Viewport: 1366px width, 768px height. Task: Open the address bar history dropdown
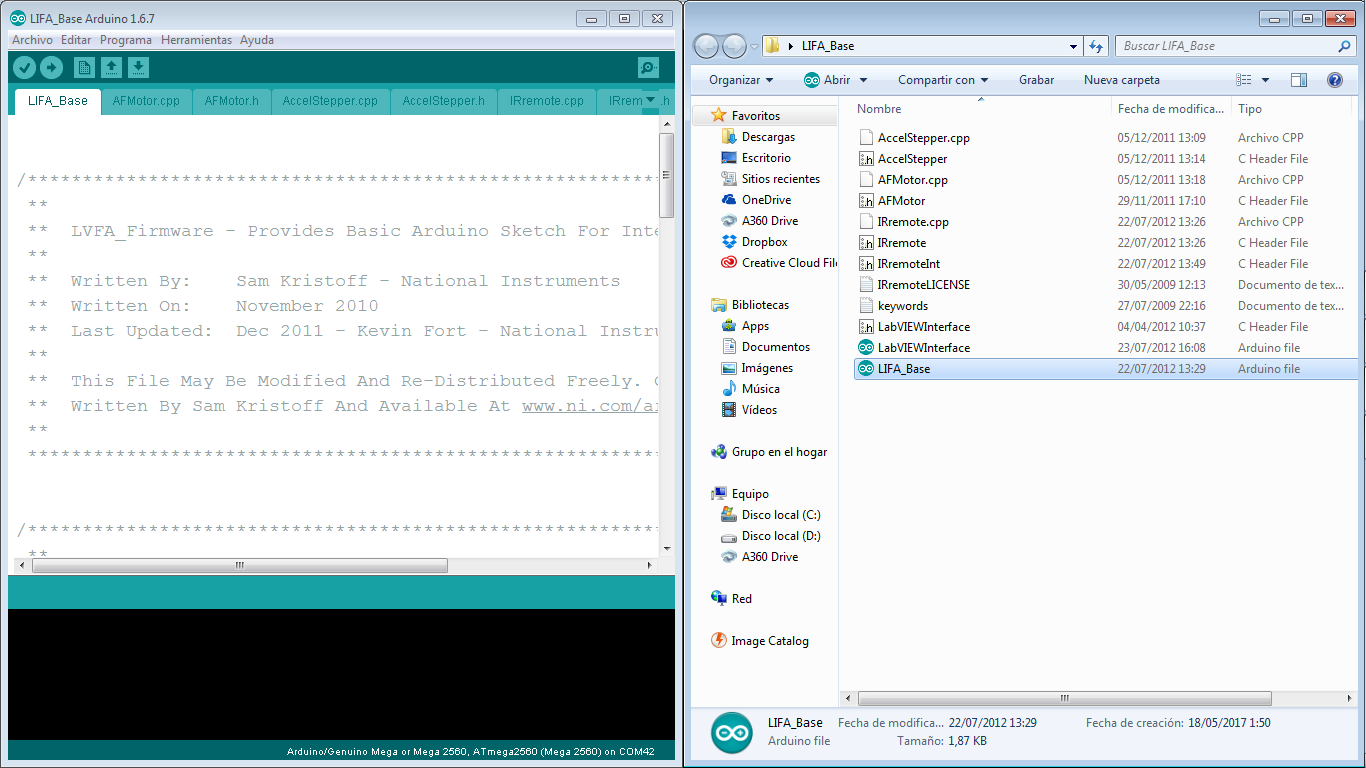pos(1073,46)
